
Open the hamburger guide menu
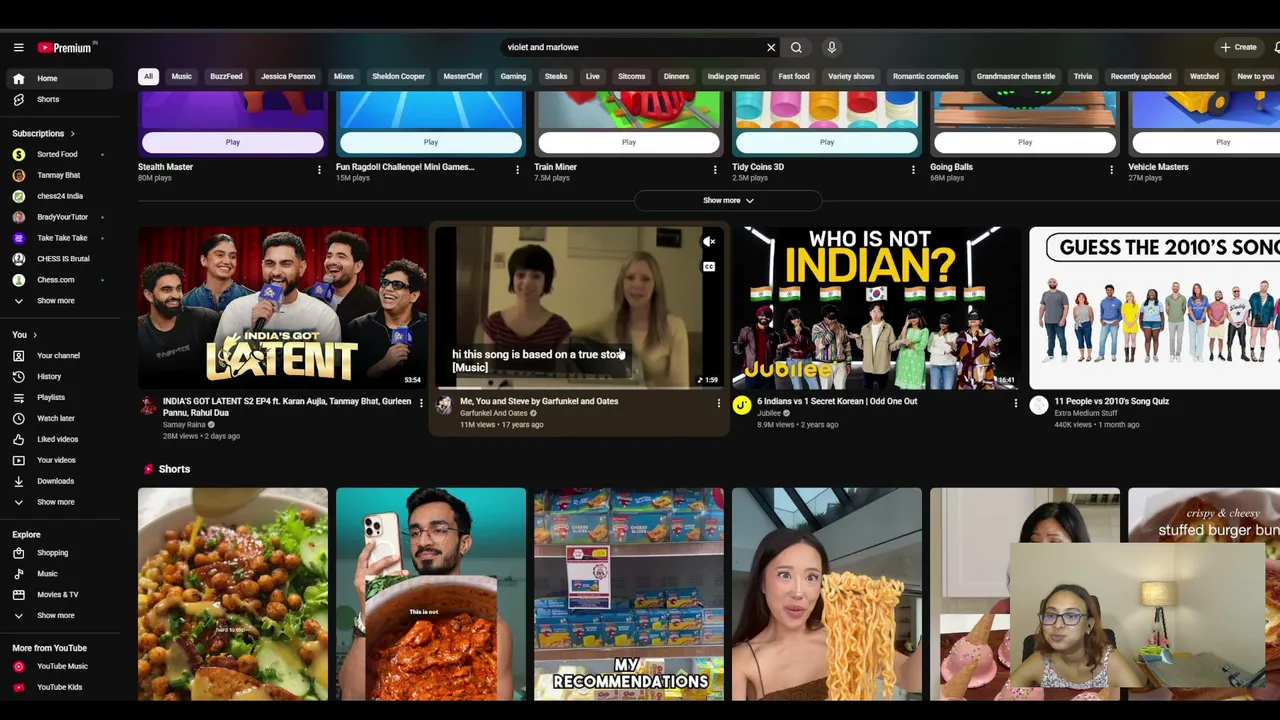[x=18, y=47]
